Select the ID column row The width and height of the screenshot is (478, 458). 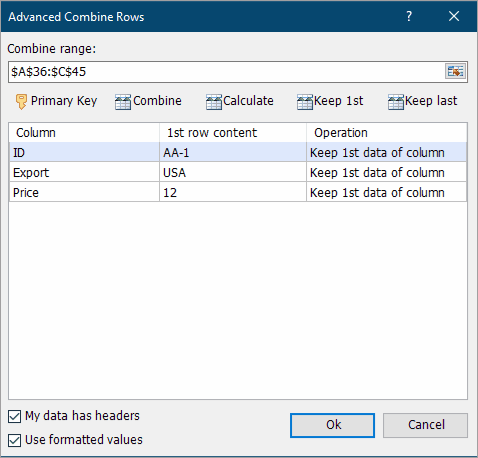(x=238, y=152)
